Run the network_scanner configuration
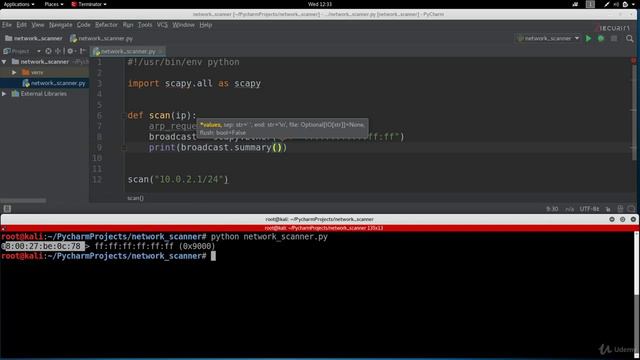Image resolution: width=640 pixels, height=360 pixels. pos(588,38)
